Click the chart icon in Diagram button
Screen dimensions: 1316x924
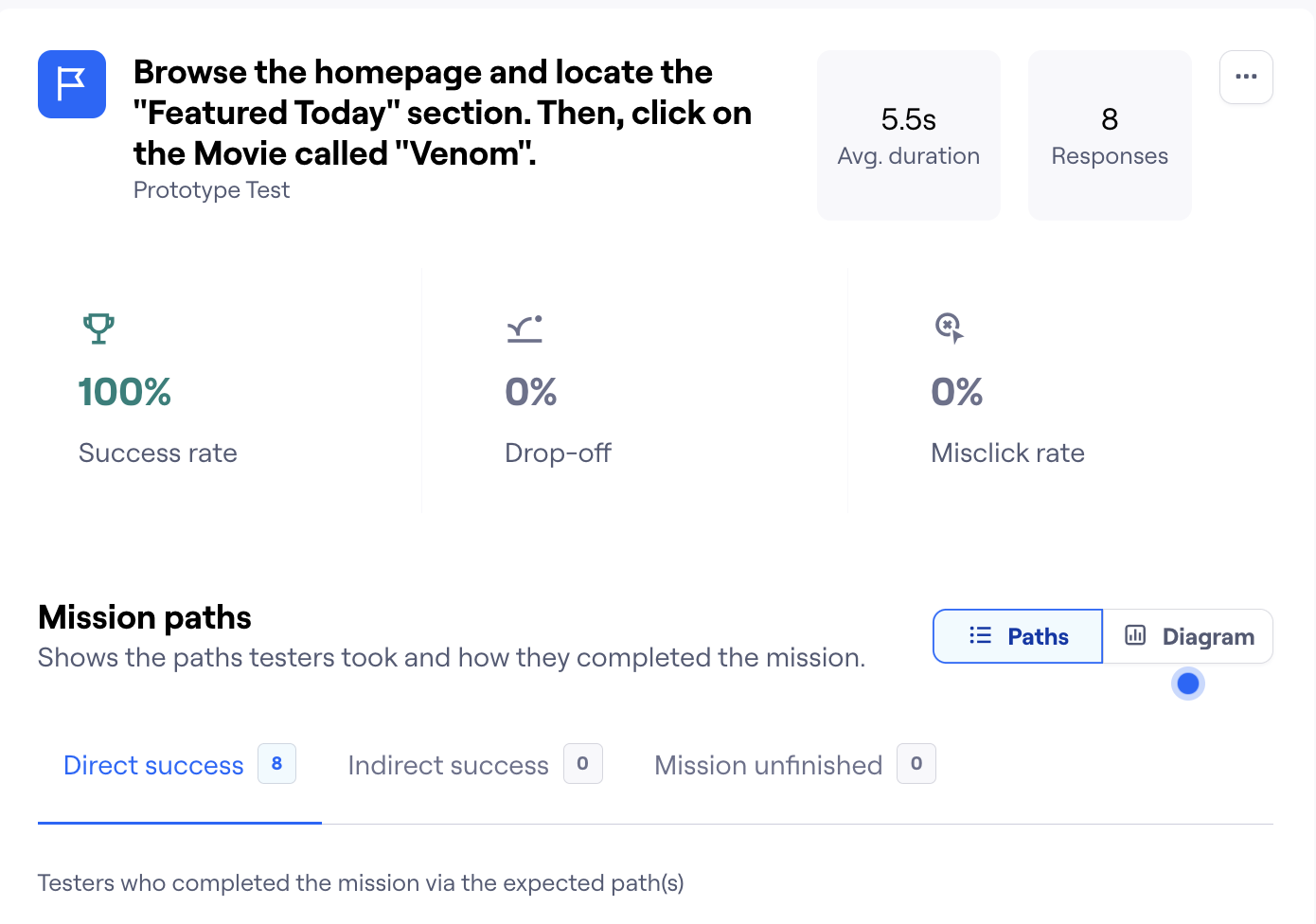tap(1135, 636)
